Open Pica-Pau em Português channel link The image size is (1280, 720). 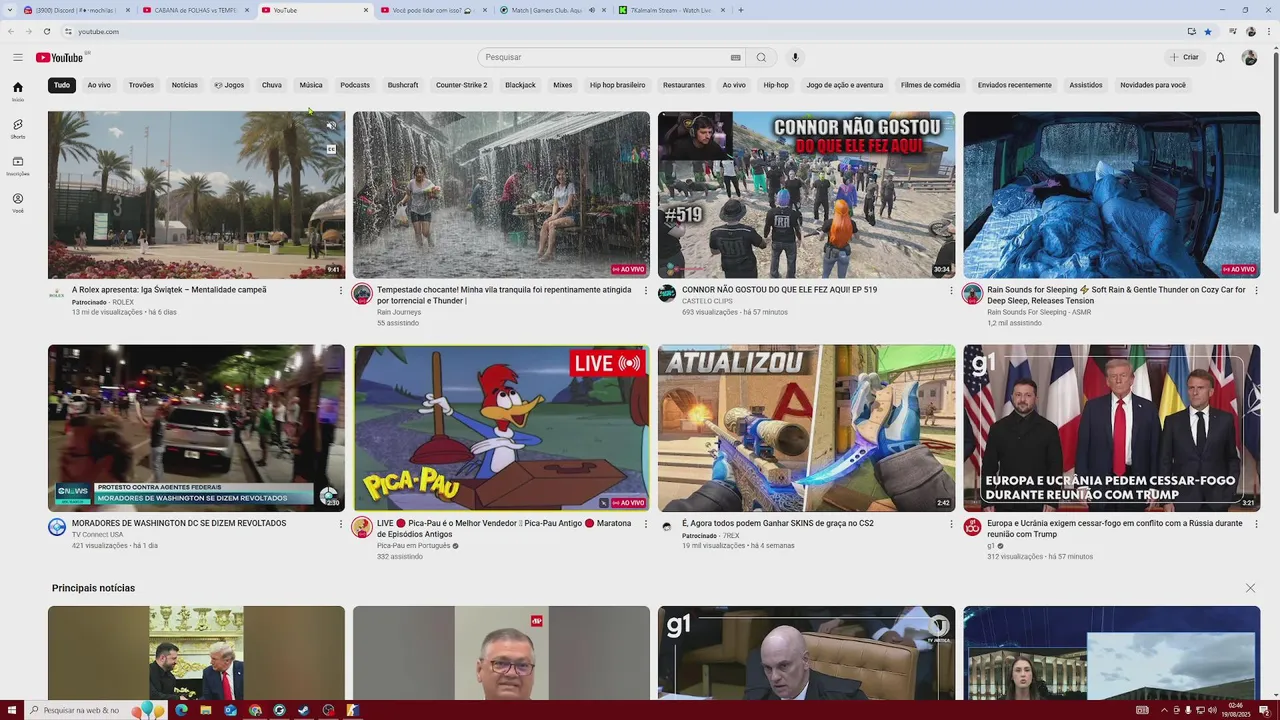(414, 546)
